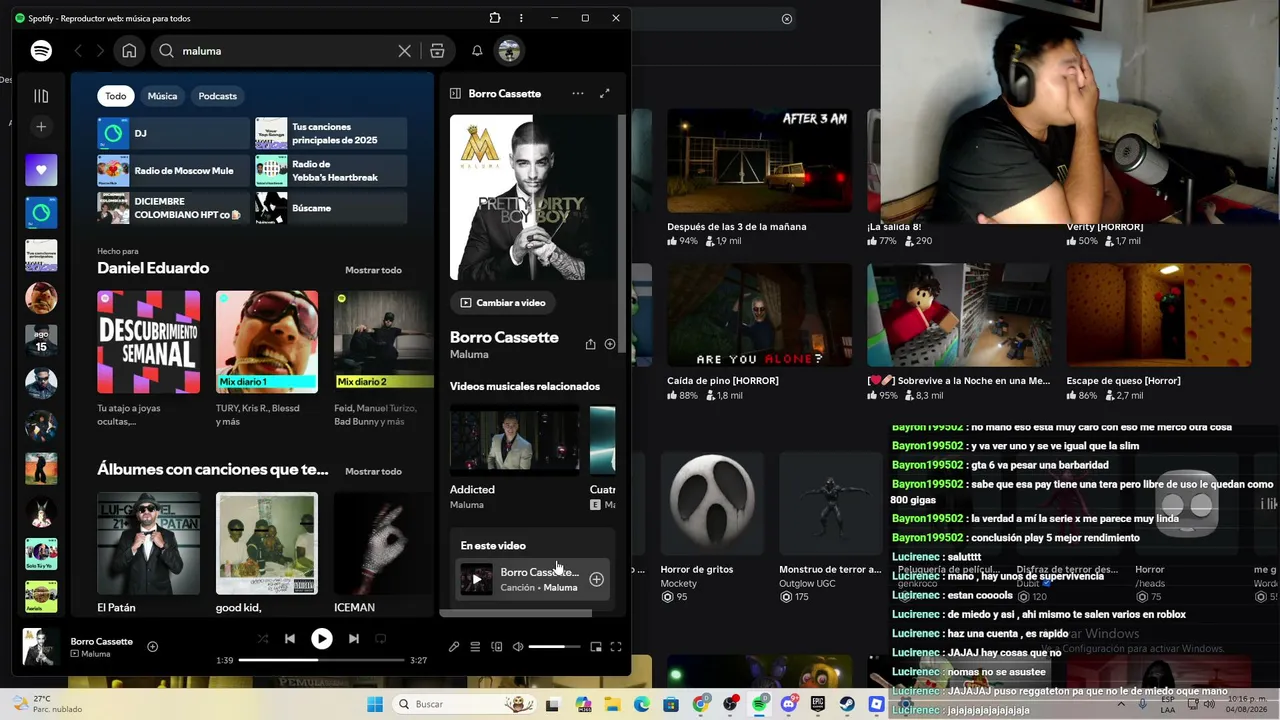Adjust the Spotify volume slider
The image size is (1280, 720).
coord(554,647)
